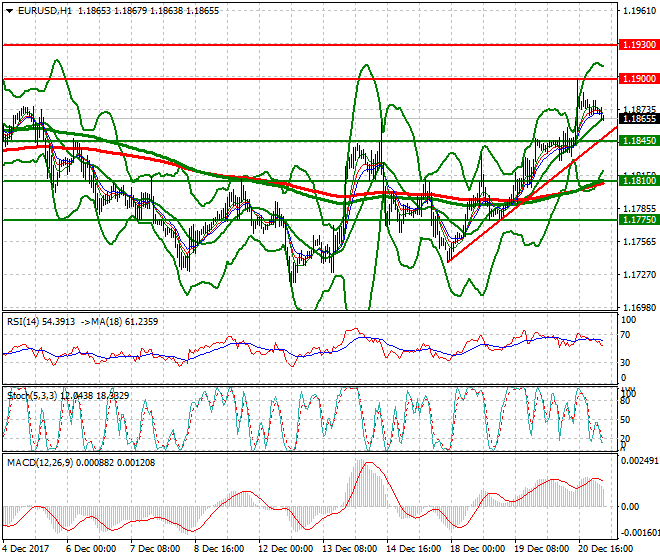This screenshot has height=560, width=660.
Task: Click the chart menu triangle beside EURUSD,H1
Action: click(9, 11)
